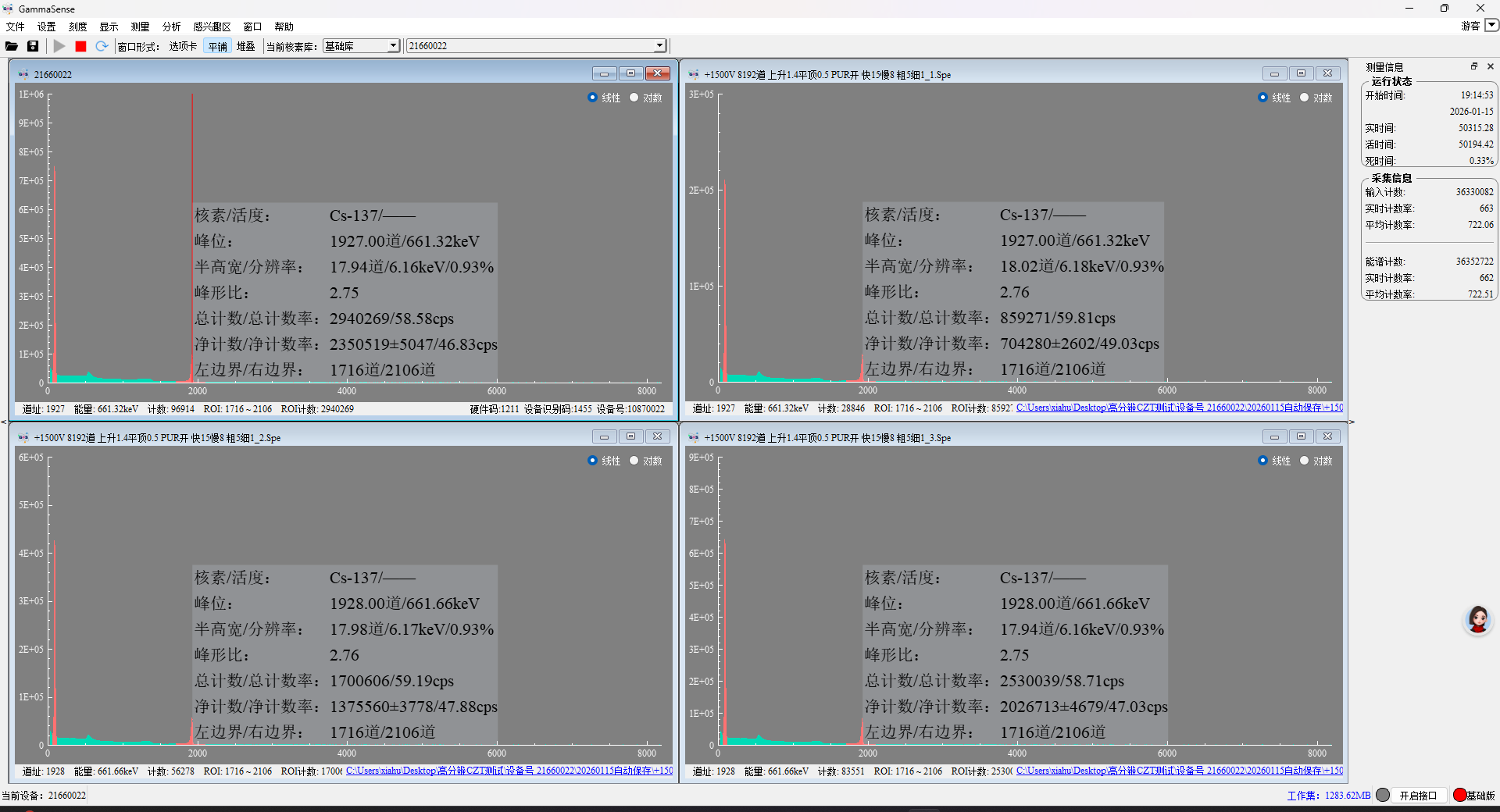Select 线性 scale in the 组5细1_1.Spe window

[x=1262, y=98]
